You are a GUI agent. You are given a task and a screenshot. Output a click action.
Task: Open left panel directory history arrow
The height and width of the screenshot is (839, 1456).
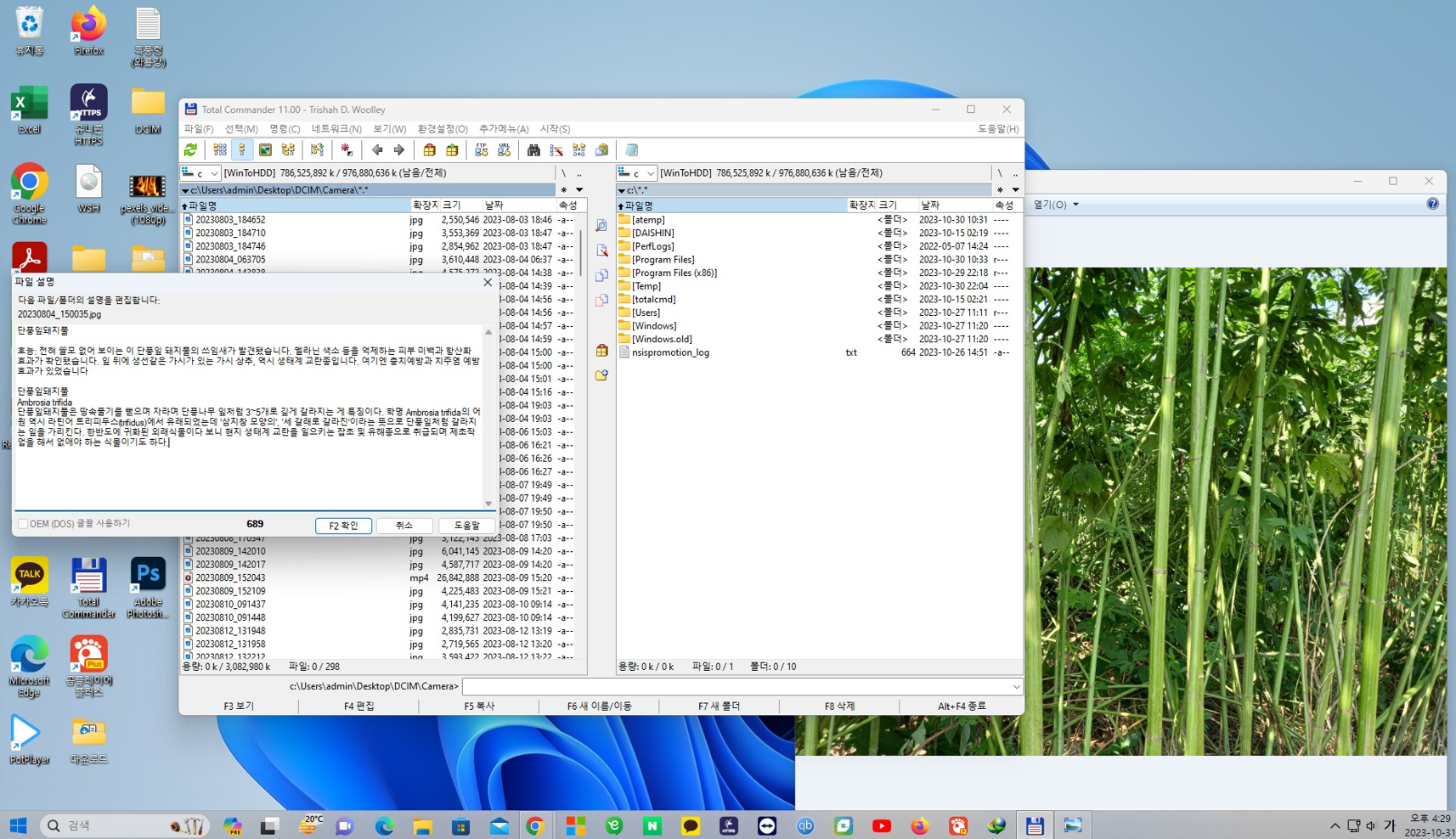point(579,190)
